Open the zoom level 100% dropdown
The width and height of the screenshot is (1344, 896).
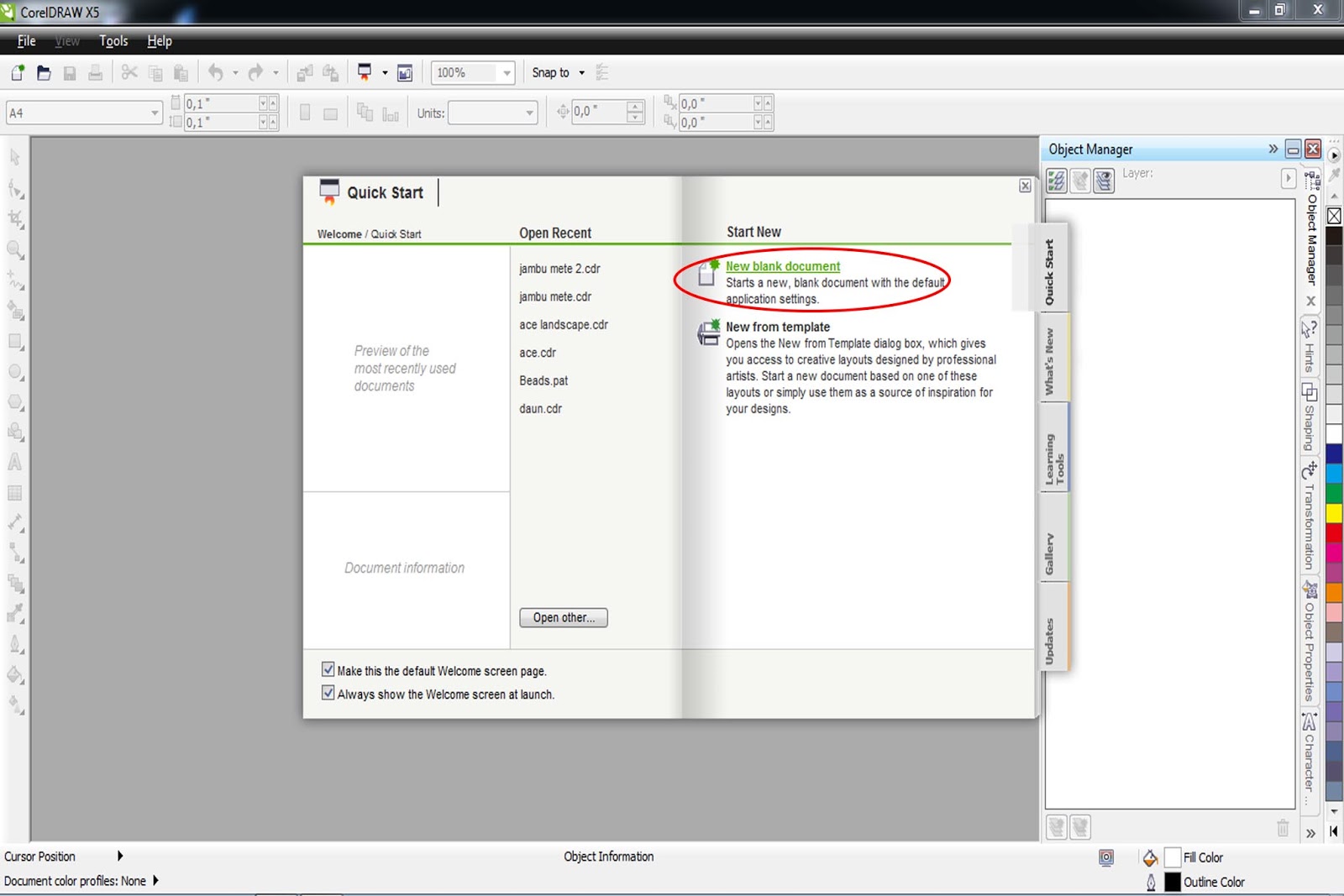[507, 73]
